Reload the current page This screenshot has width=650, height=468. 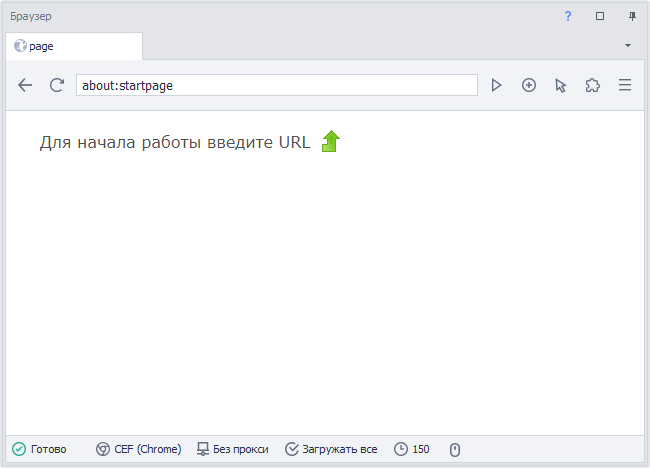click(x=57, y=86)
